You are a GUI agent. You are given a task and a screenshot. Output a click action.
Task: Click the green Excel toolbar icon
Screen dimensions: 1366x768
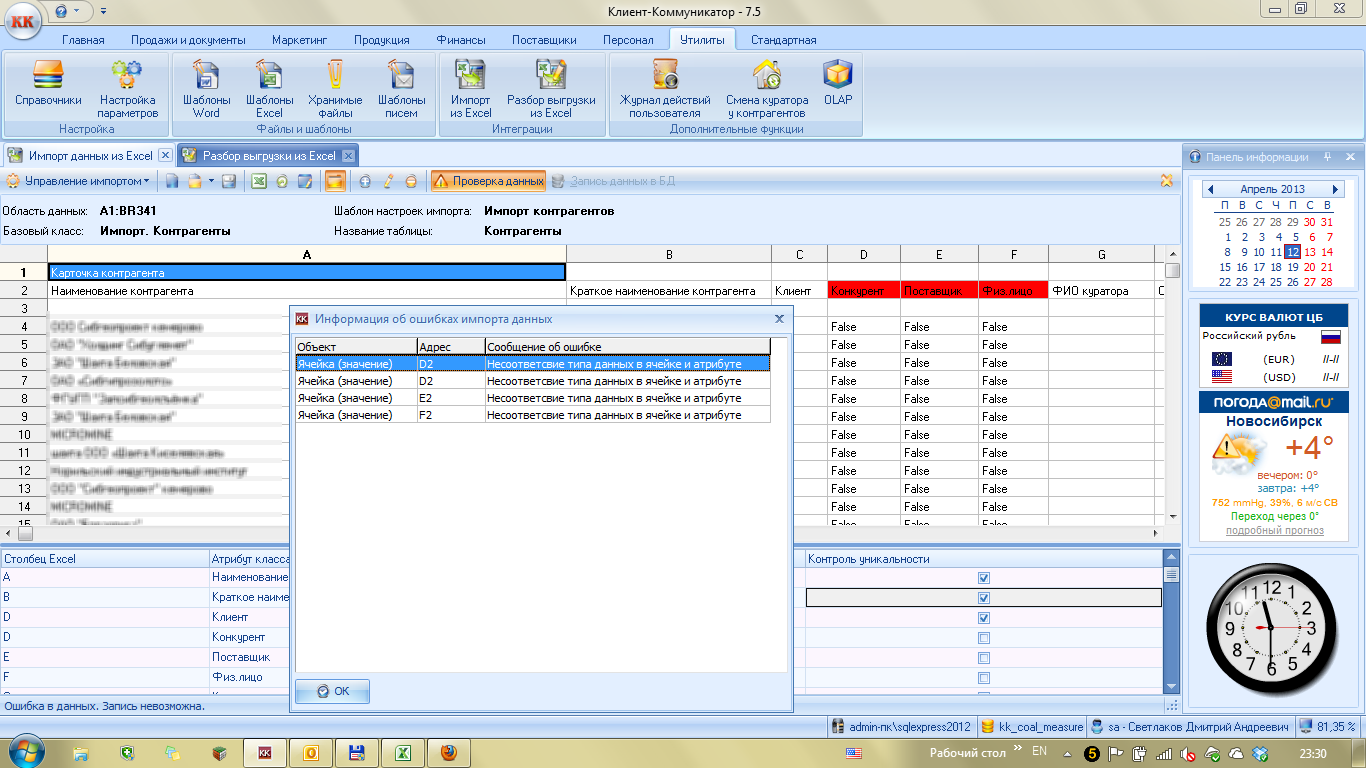[258, 181]
